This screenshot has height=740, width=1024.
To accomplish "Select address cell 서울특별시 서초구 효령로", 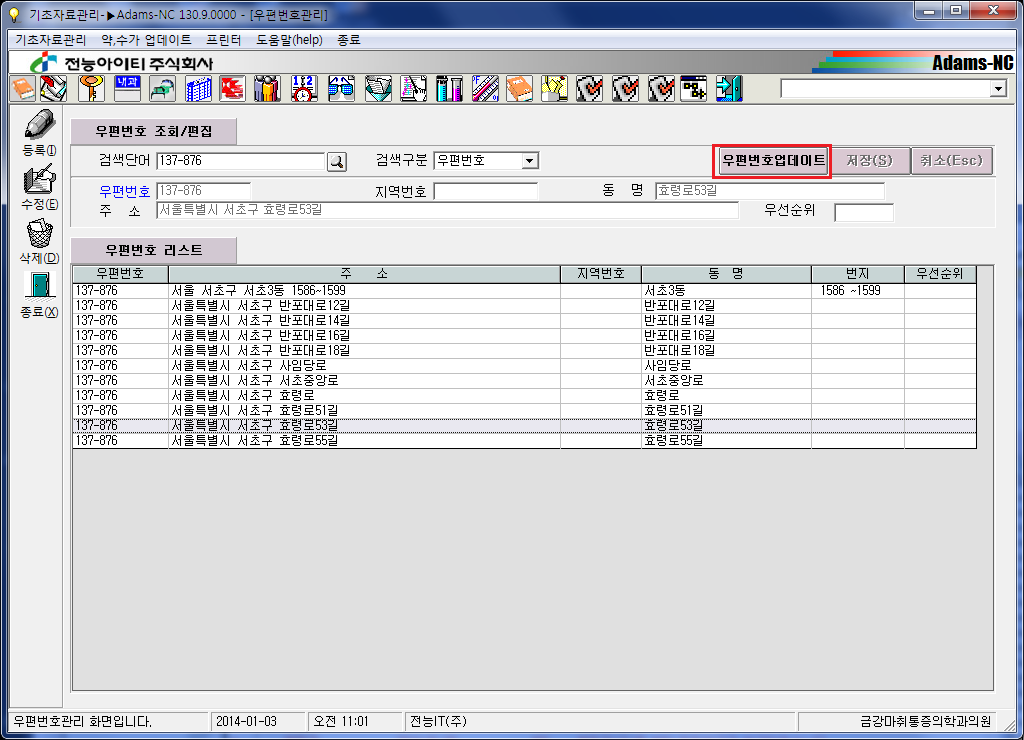I will pyautogui.click(x=364, y=396).
